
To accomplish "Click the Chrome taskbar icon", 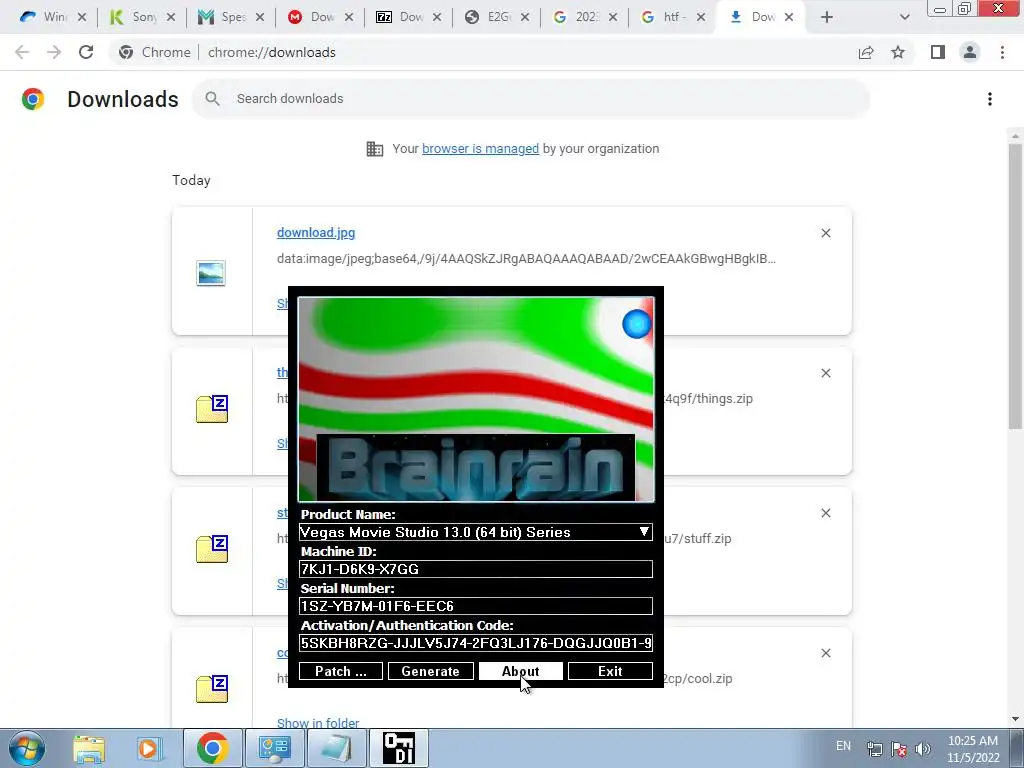I will click(x=212, y=748).
